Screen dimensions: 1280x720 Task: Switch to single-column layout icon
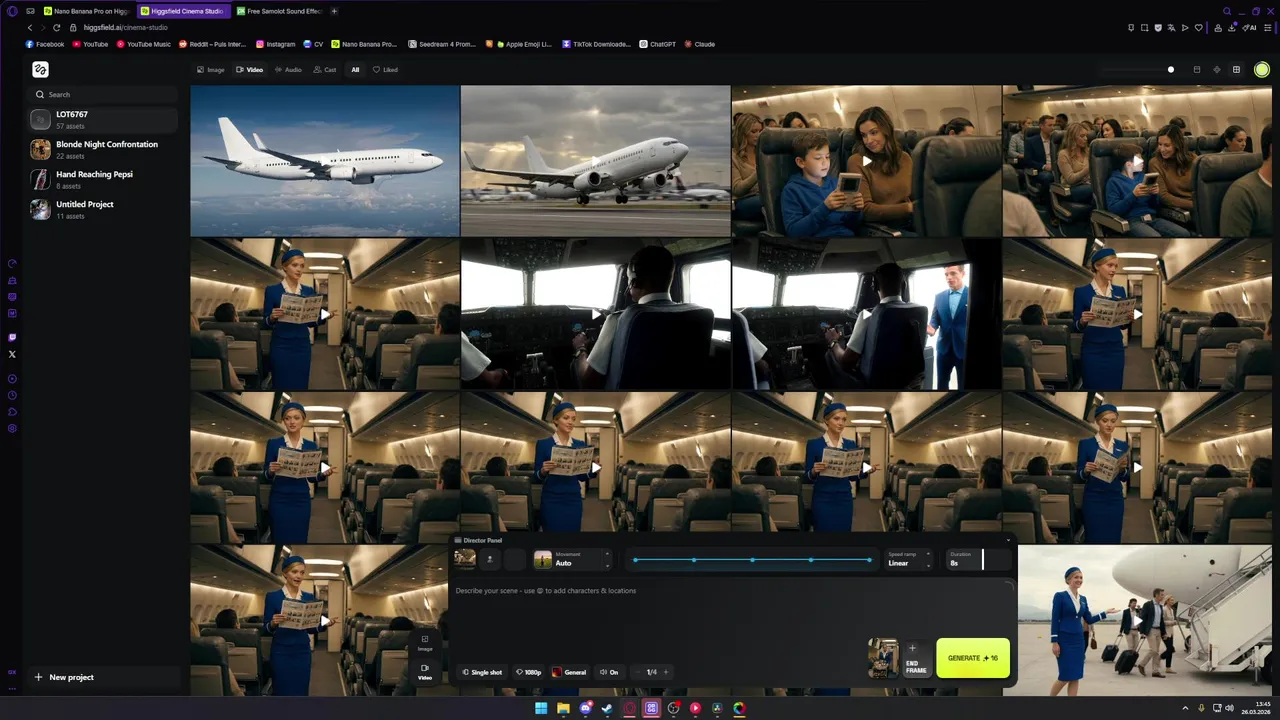click(x=1197, y=70)
